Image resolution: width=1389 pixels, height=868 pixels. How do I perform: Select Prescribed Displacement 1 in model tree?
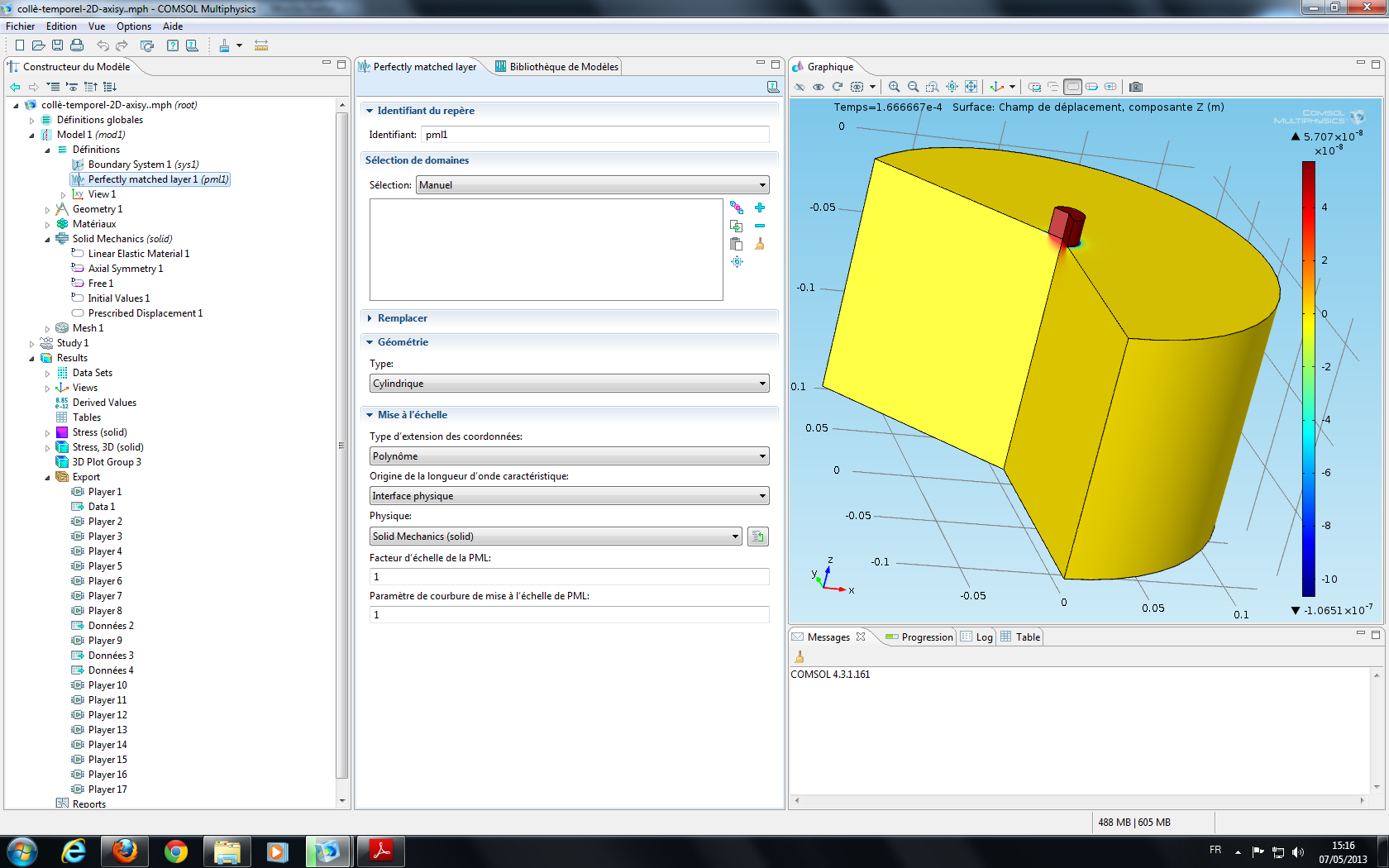tap(145, 313)
